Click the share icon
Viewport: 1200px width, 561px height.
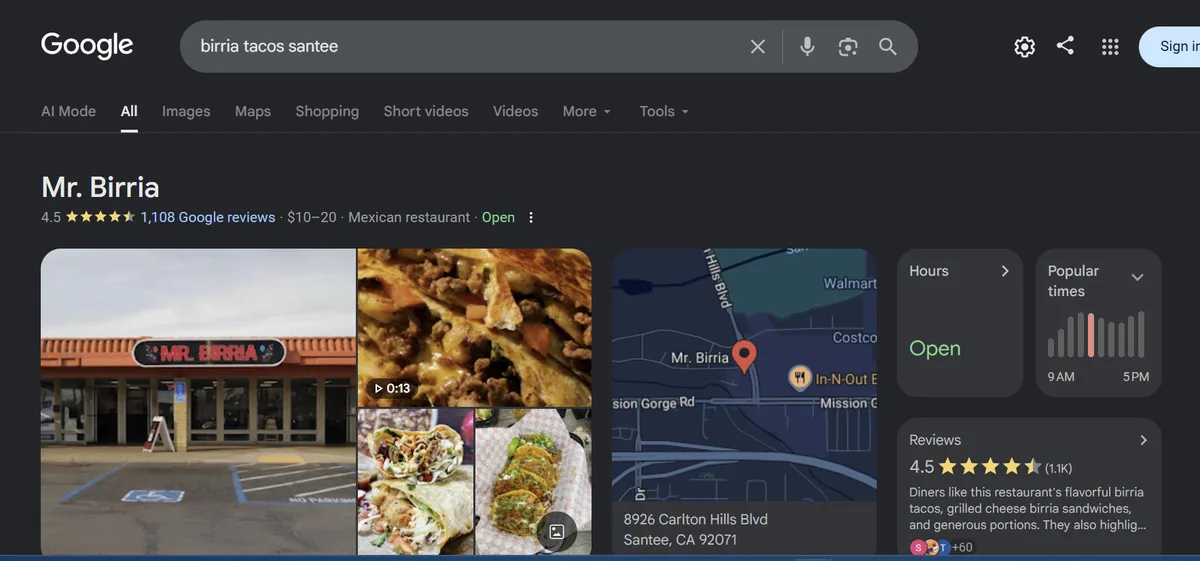click(1066, 46)
